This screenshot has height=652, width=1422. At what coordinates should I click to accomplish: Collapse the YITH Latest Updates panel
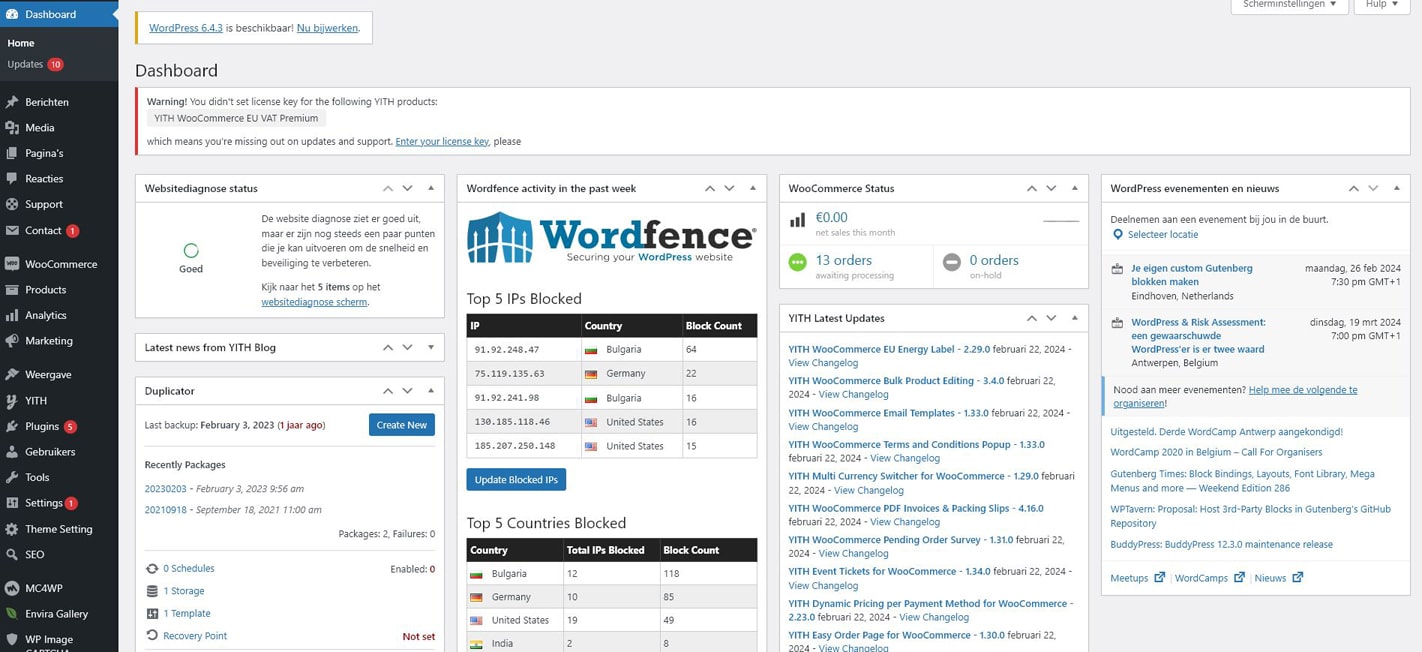[x=1075, y=318]
